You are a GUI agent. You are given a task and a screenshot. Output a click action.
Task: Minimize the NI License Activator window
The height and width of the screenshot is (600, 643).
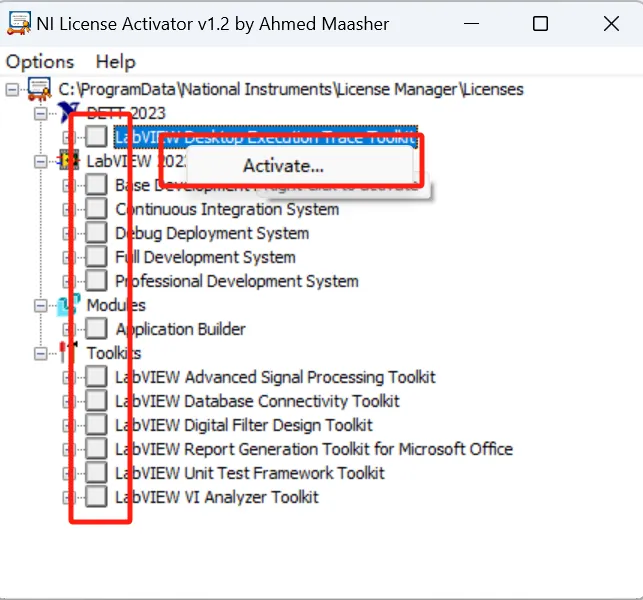471,23
